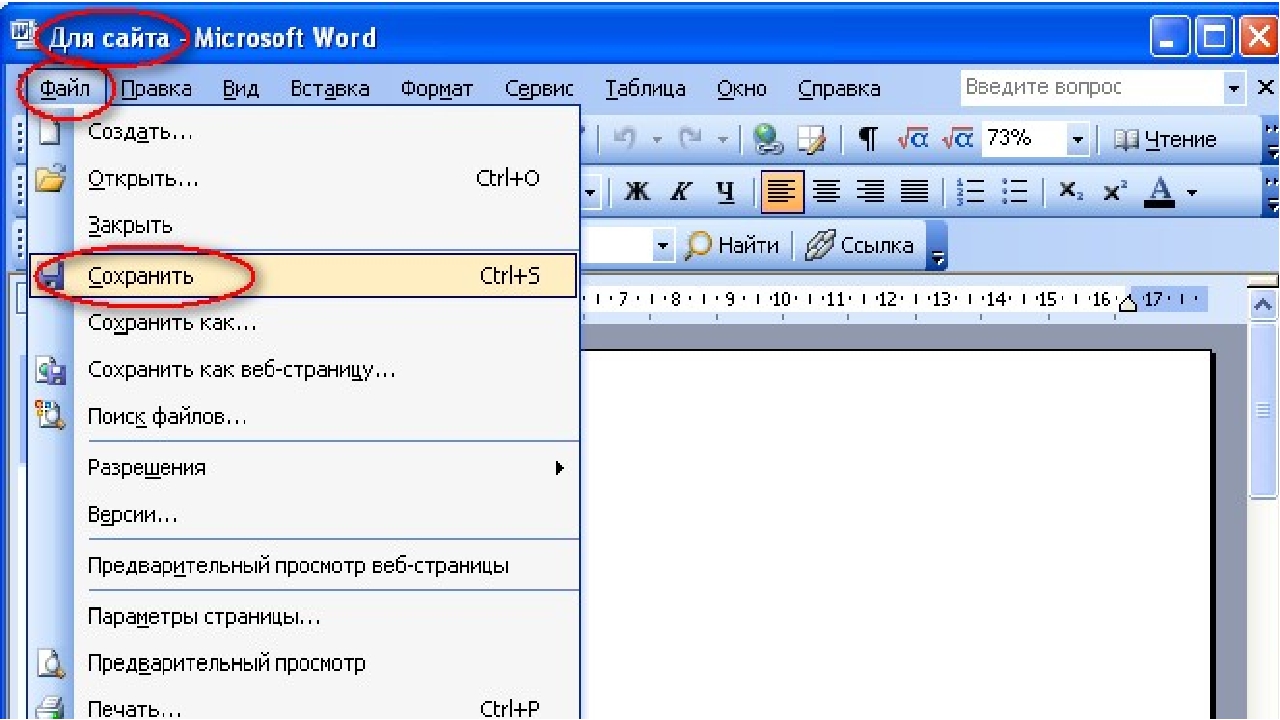The image size is (1280, 720).
Task: Click the Найти magnifier button
Action: tap(732, 244)
